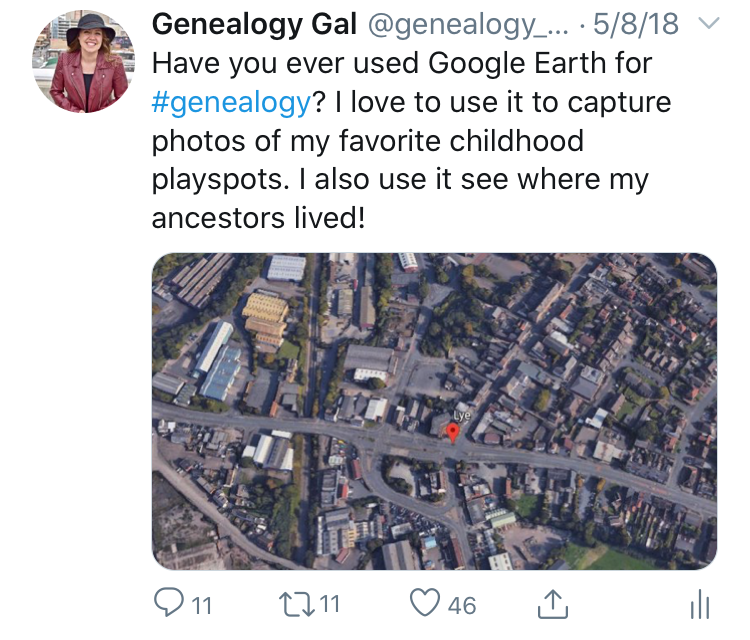Open the share upload icon
The height and width of the screenshot is (640, 750).
[553, 604]
